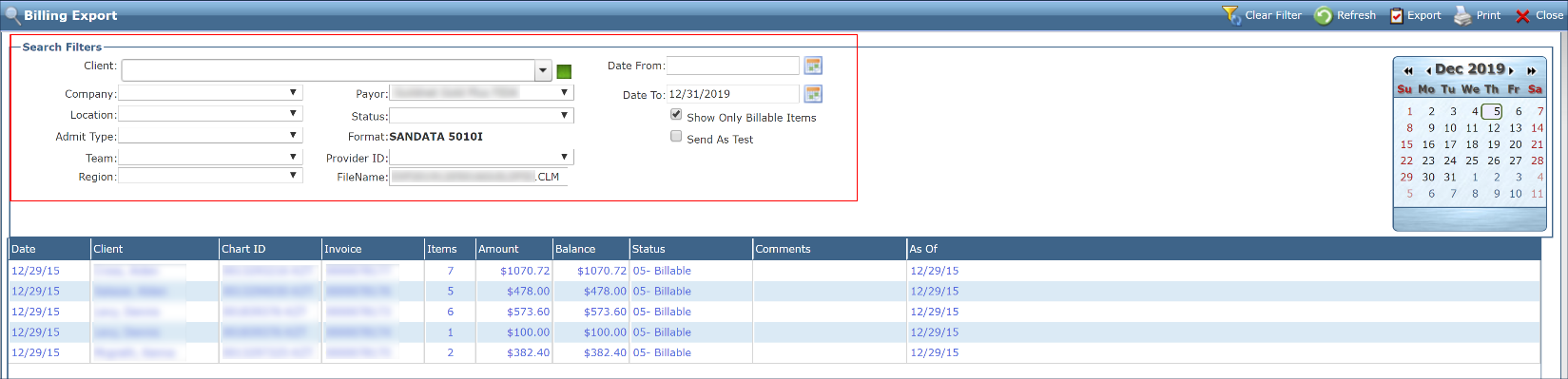The image size is (1568, 379).
Task: Open the Date From calendar picker icon
Action: [x=813, y=66]
